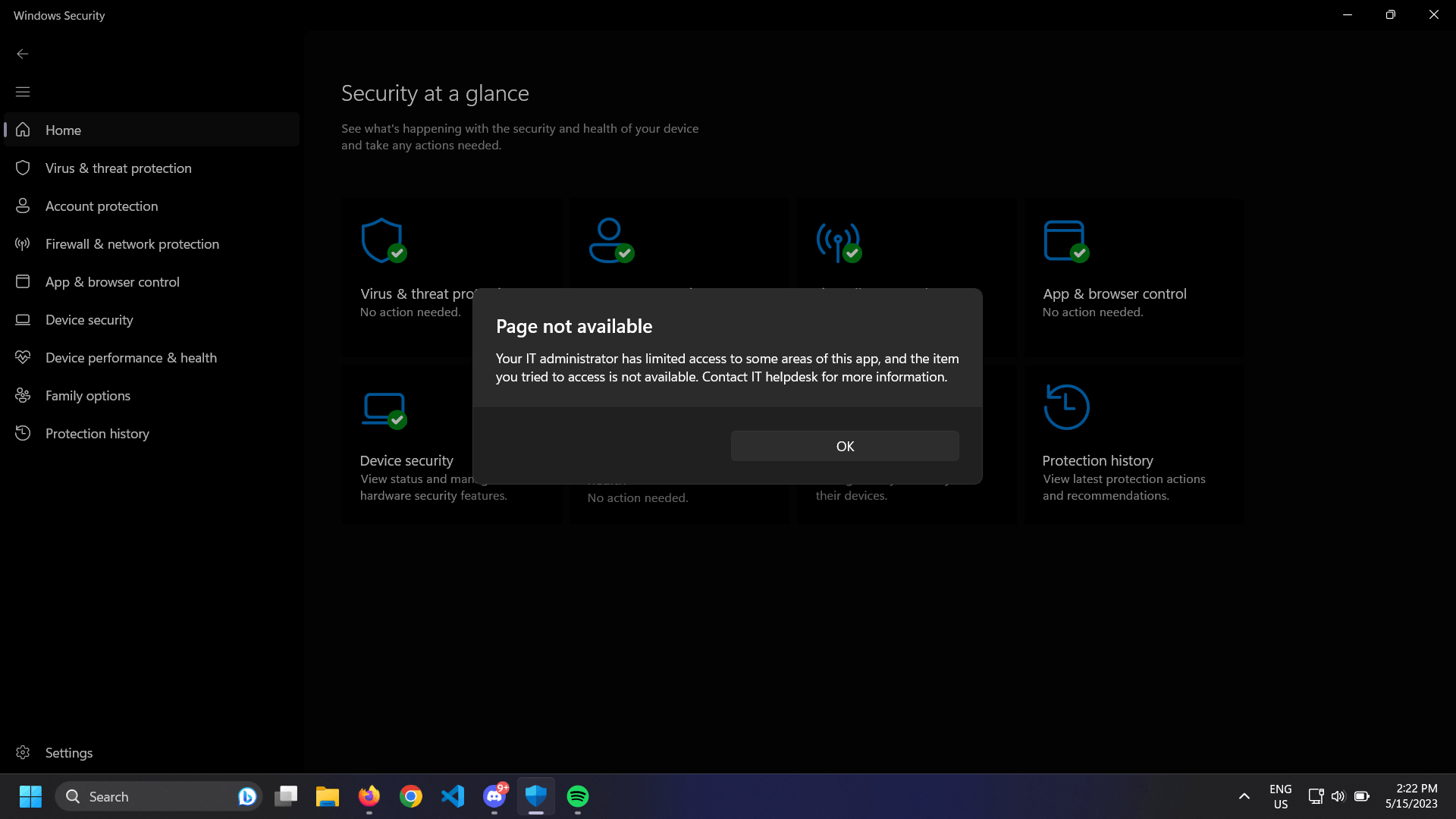Open ENG US language switcher
This screenshot has width=1456, height=819.
pos(1280,796)
